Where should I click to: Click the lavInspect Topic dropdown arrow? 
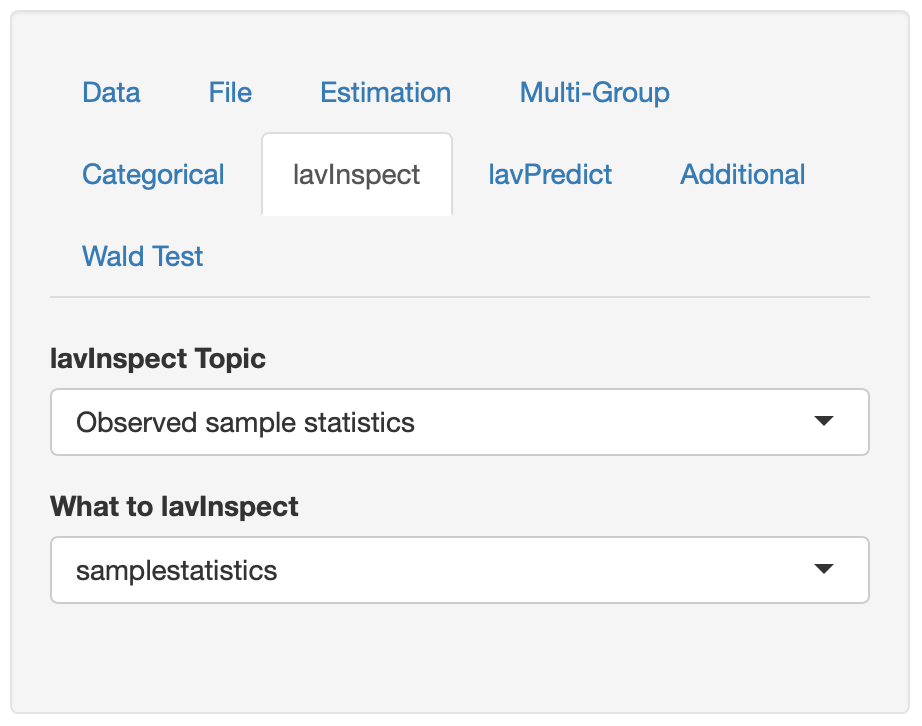823,422
